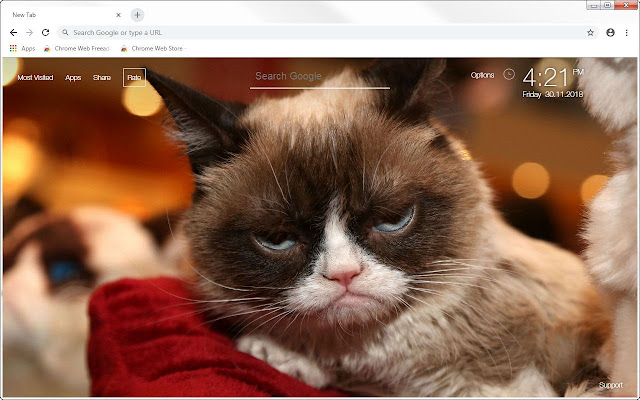Open the Apps bookmark shortcut
Viewport: 640px width, 400px height.
(x=22, y=49)
